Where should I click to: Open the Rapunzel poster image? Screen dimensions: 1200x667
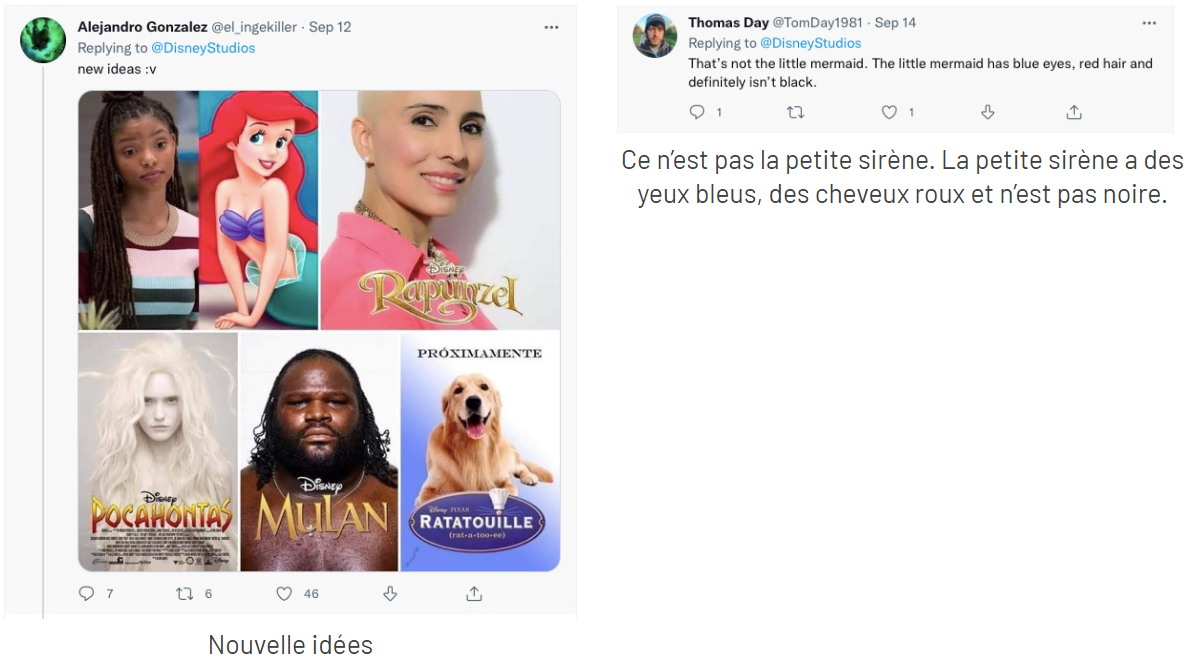tap(440, 210)
